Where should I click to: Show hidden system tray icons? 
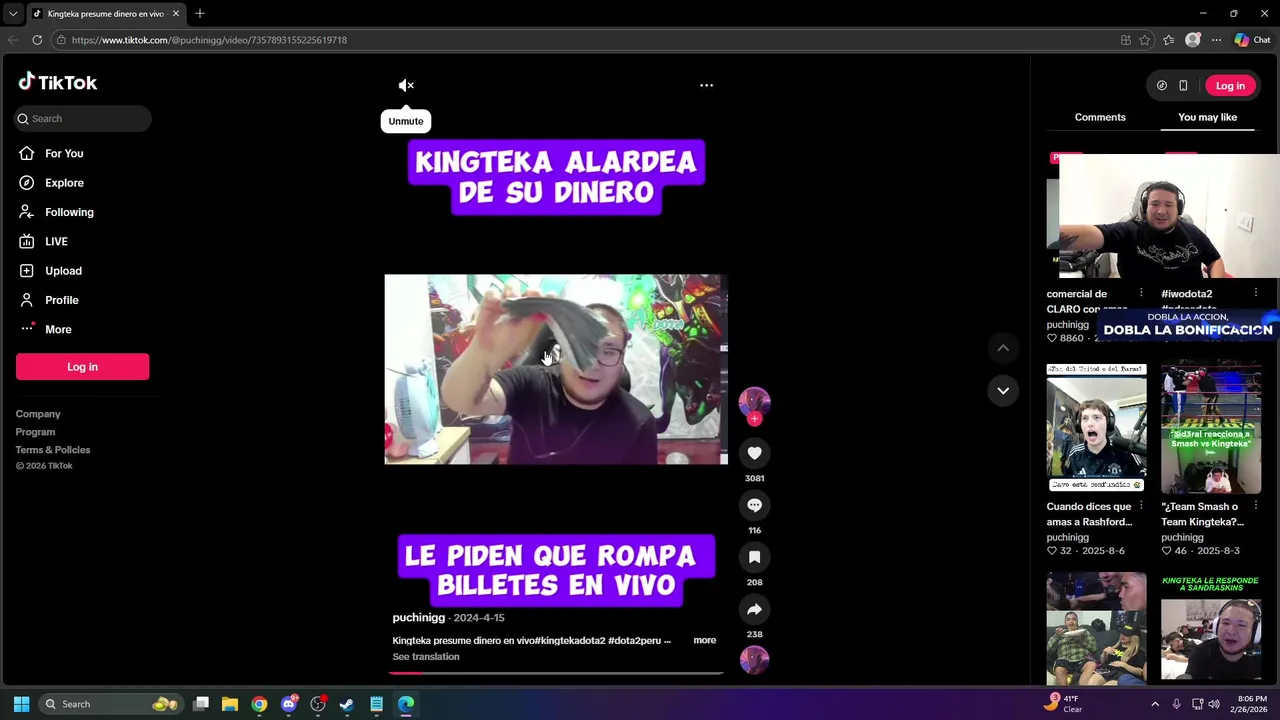tap(1155, 704)
